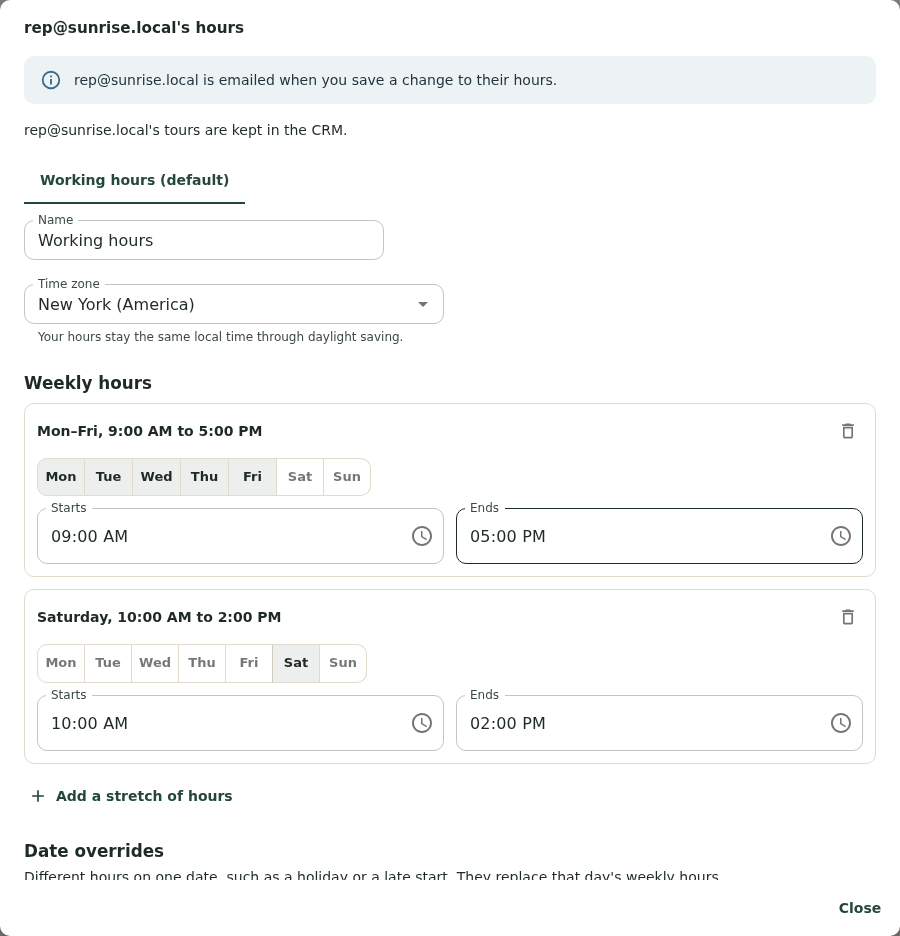This screenshot has width=900, height=936.
Task: Click the info icon in the email notice
Action: pyautogui.click(x=51, y=80)
